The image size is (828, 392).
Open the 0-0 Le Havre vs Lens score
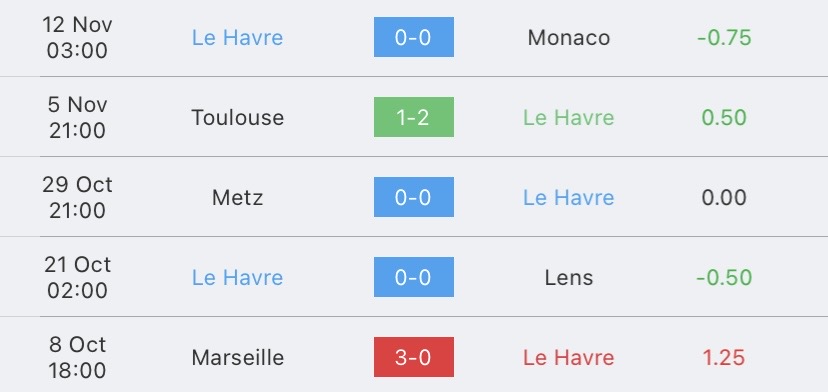click(413, 277)
